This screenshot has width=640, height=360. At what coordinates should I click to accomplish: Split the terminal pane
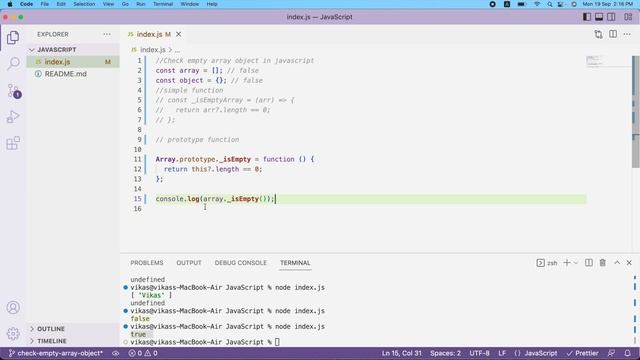(589, 263)
